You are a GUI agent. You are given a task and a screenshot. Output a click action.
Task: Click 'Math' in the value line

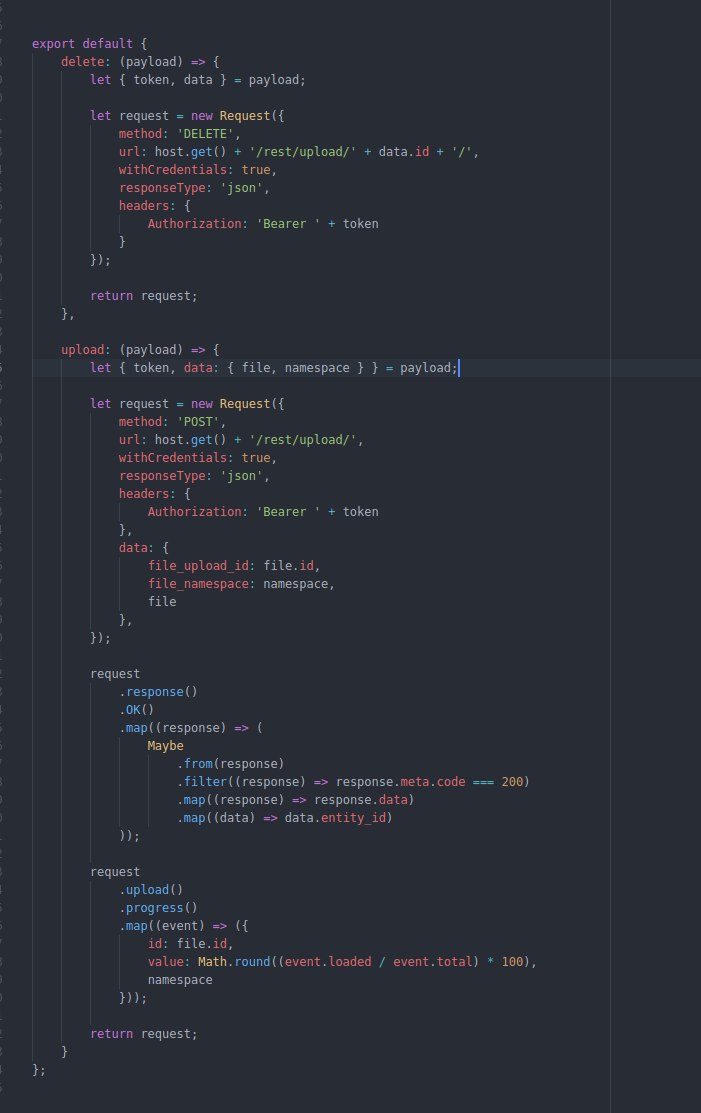(212, 962)
